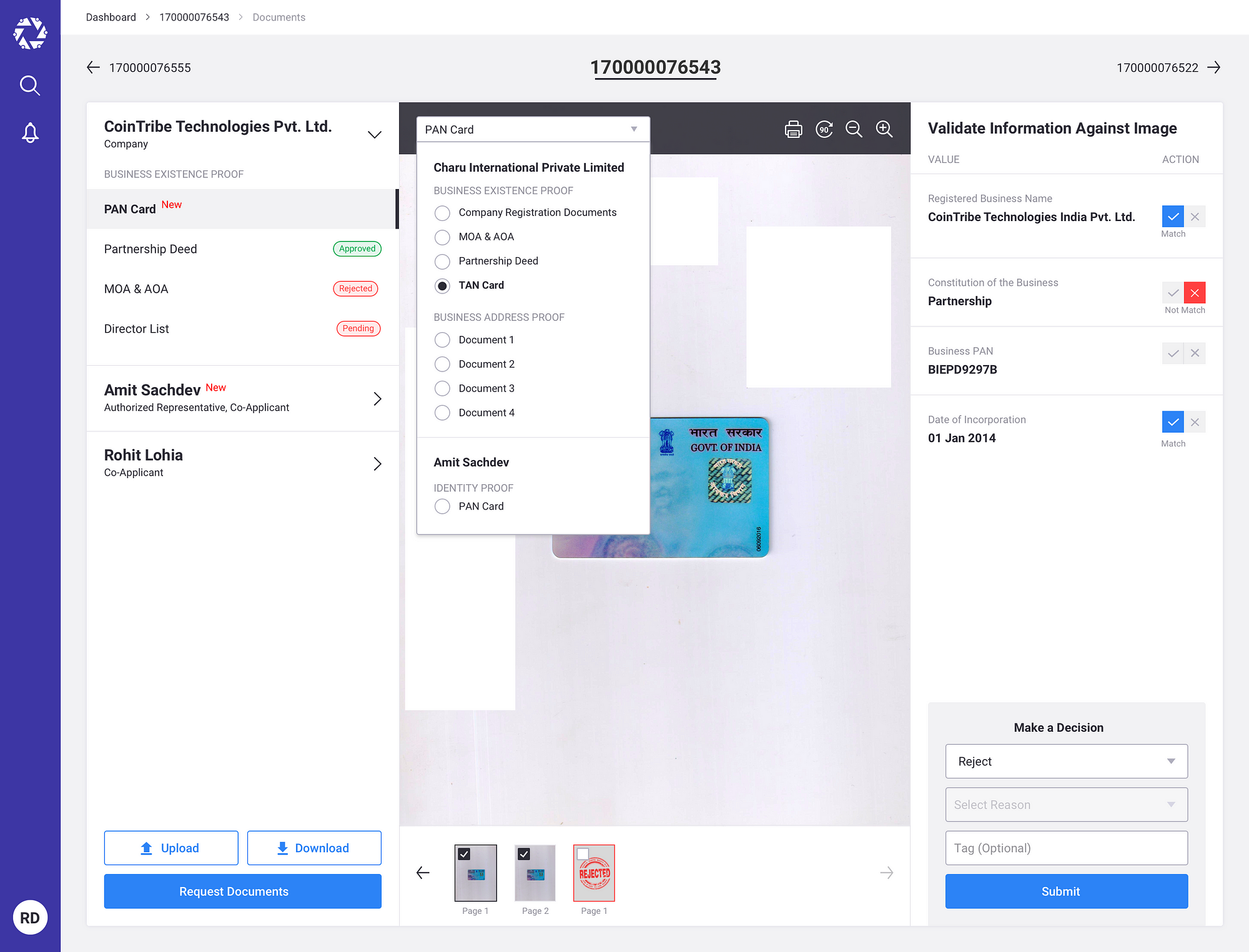Uncheck the Page 1 thumbnail checkbox
Image resolution: width=1249 pixels, height=952 pixels.
coord(464,854)
